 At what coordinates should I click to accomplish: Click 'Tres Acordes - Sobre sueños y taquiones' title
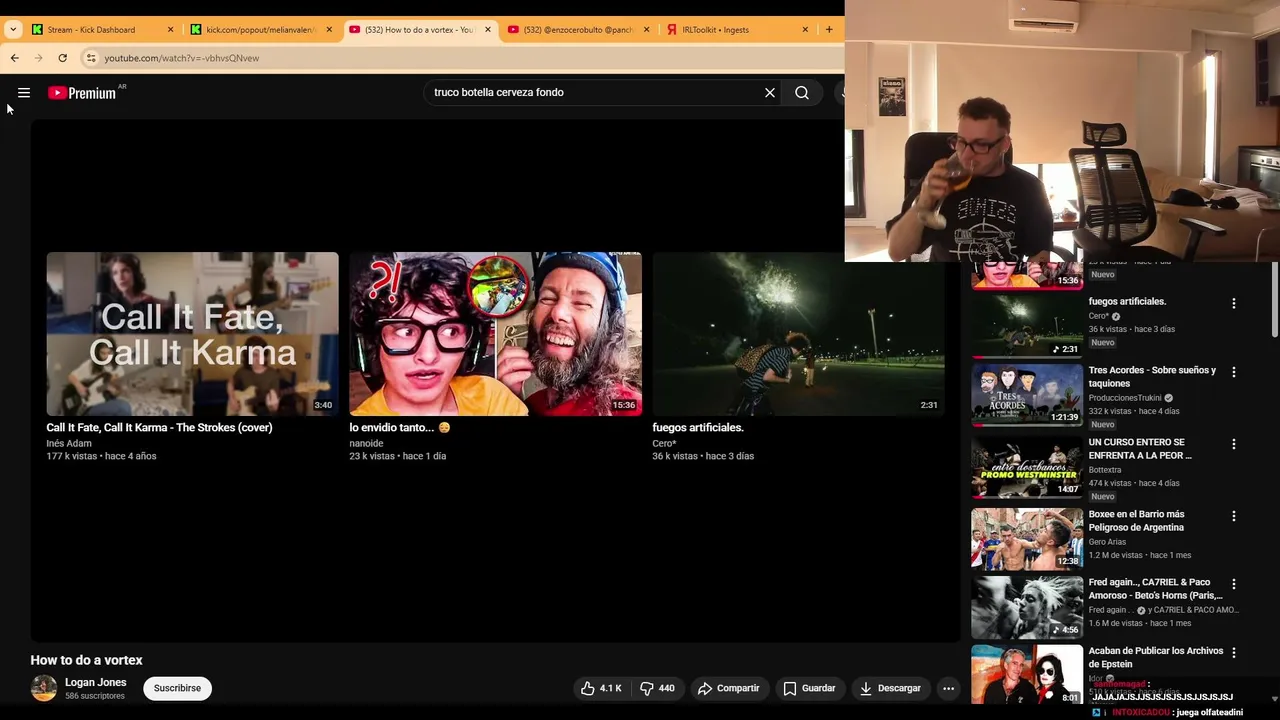click(1152, 377)
